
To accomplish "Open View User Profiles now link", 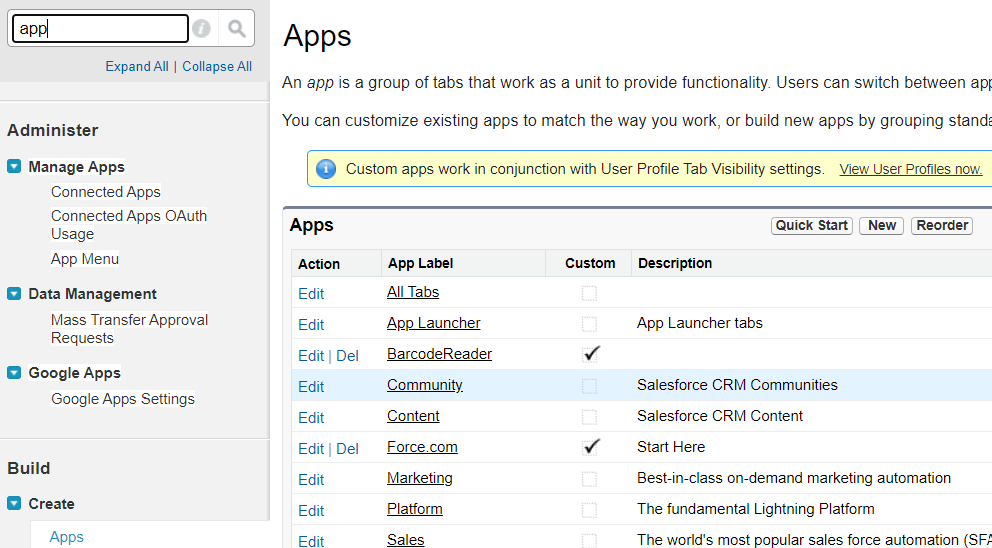I will point(910,169).
